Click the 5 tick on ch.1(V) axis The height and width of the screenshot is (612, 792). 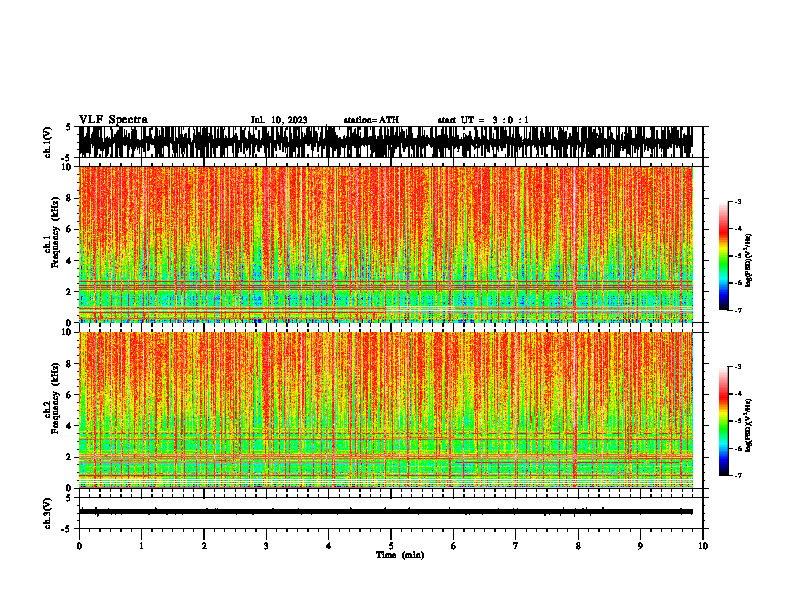coord(70,127)
